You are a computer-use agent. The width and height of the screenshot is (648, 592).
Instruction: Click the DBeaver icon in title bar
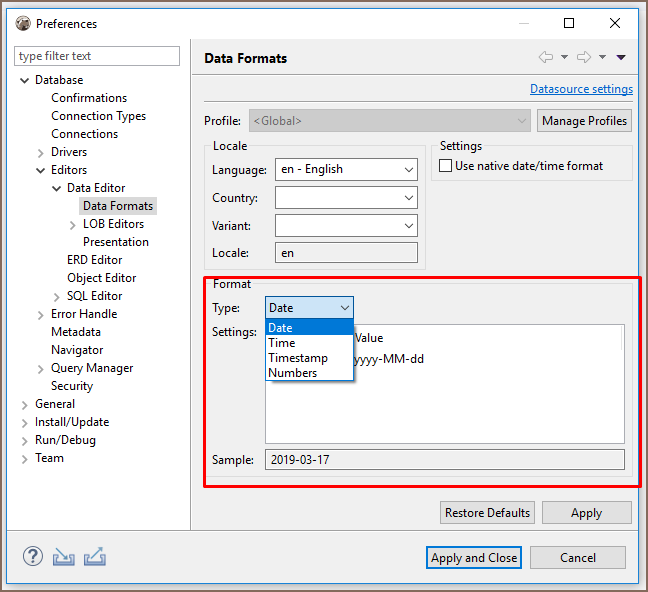[23, 23]
